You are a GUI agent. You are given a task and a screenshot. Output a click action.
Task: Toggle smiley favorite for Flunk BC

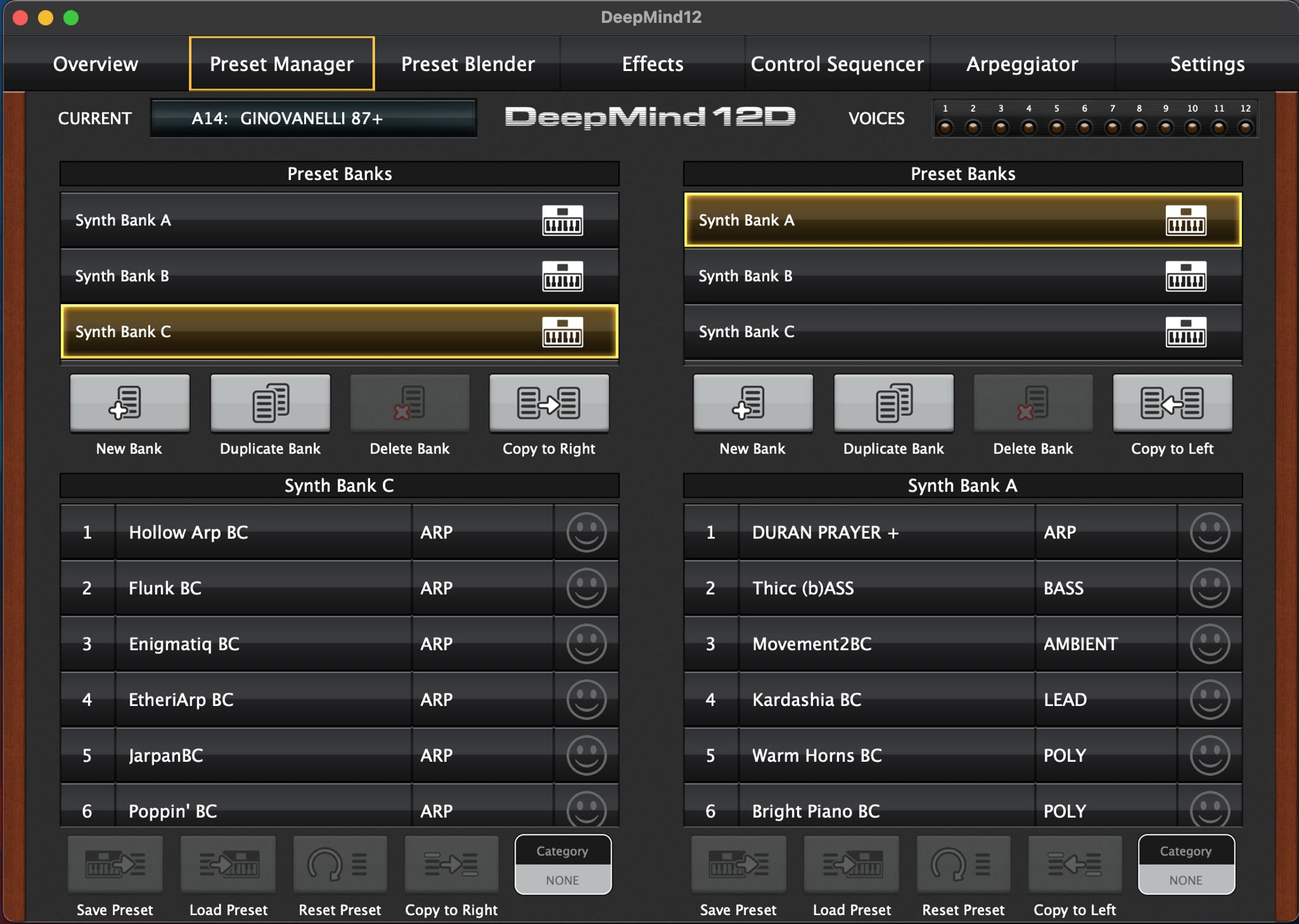pos(586,588)
